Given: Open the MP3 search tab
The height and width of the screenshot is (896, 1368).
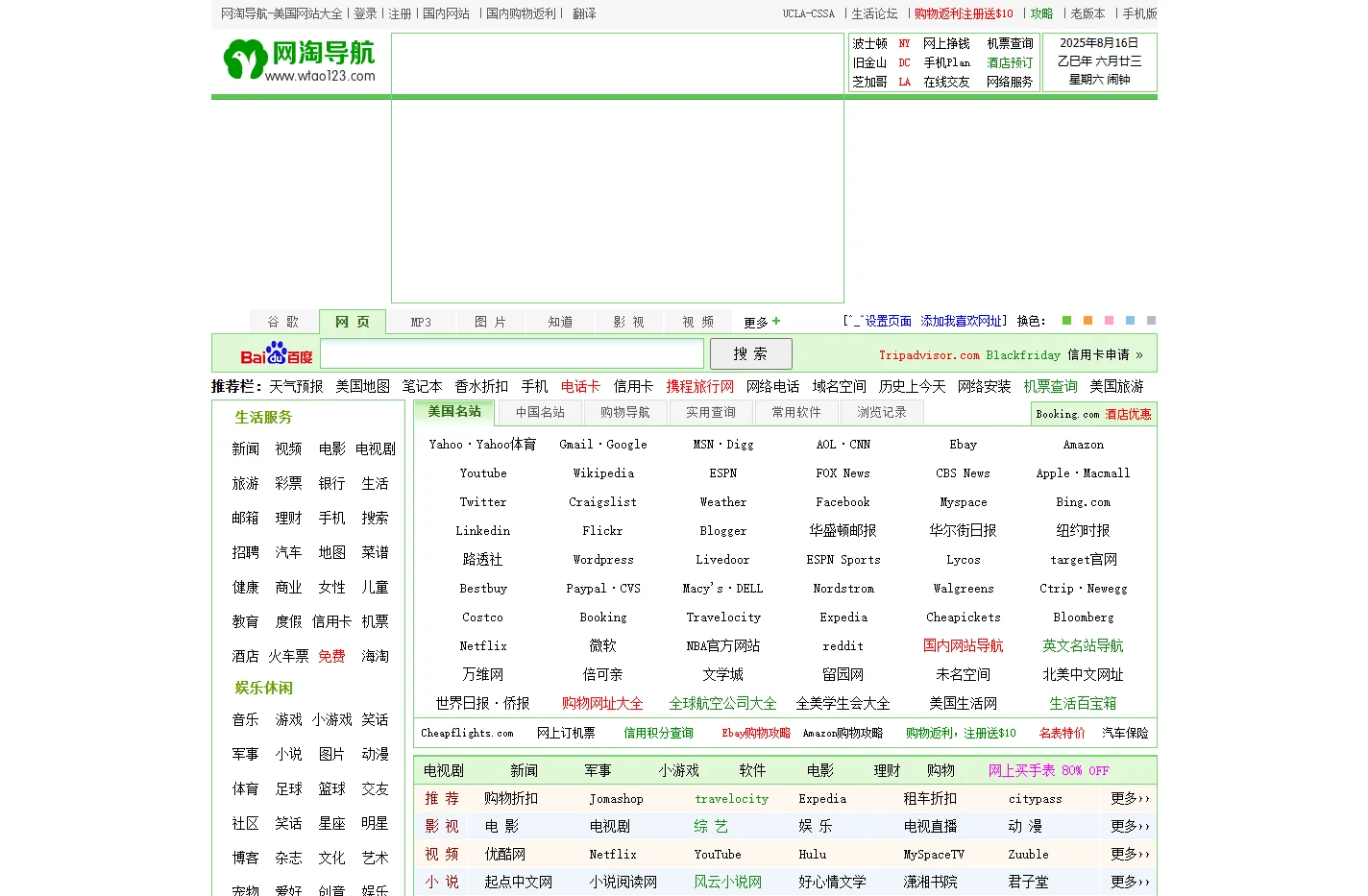Looking at the screenshot, I should coord(421,322).
